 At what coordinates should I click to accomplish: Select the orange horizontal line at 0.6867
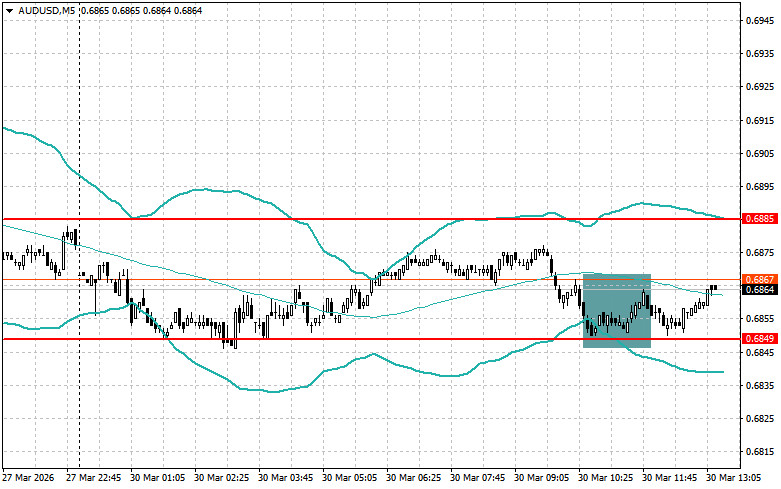[x=371, y=279]
